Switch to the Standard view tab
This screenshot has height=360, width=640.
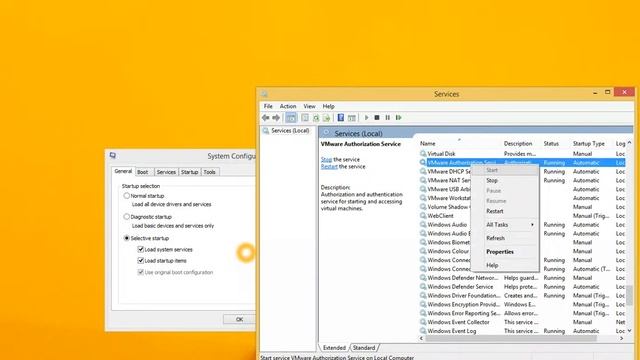click(x=364, y=348)
